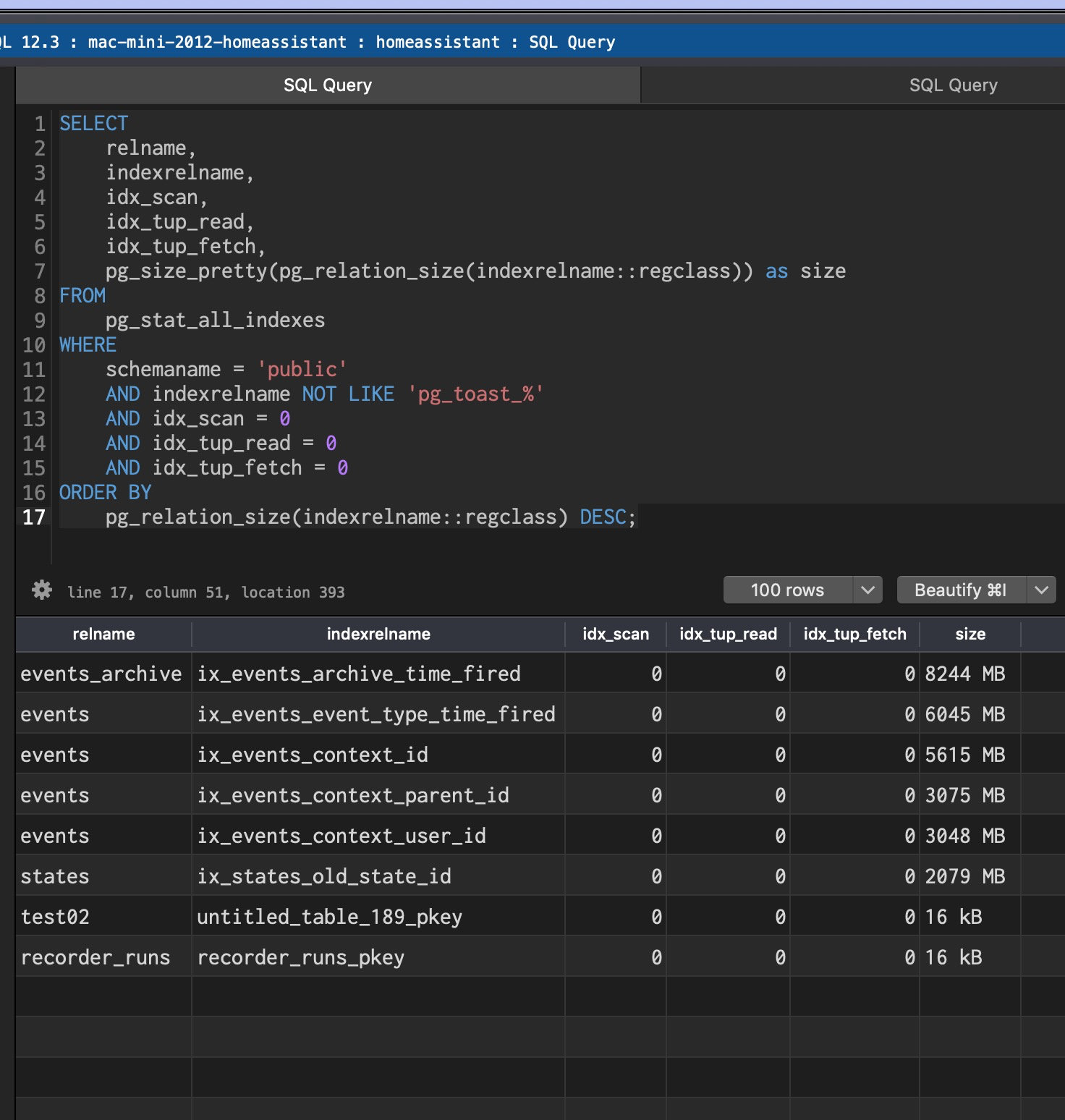1065x1120 pixels.
Task: Select the states relname cell
Action: point(103,877)
